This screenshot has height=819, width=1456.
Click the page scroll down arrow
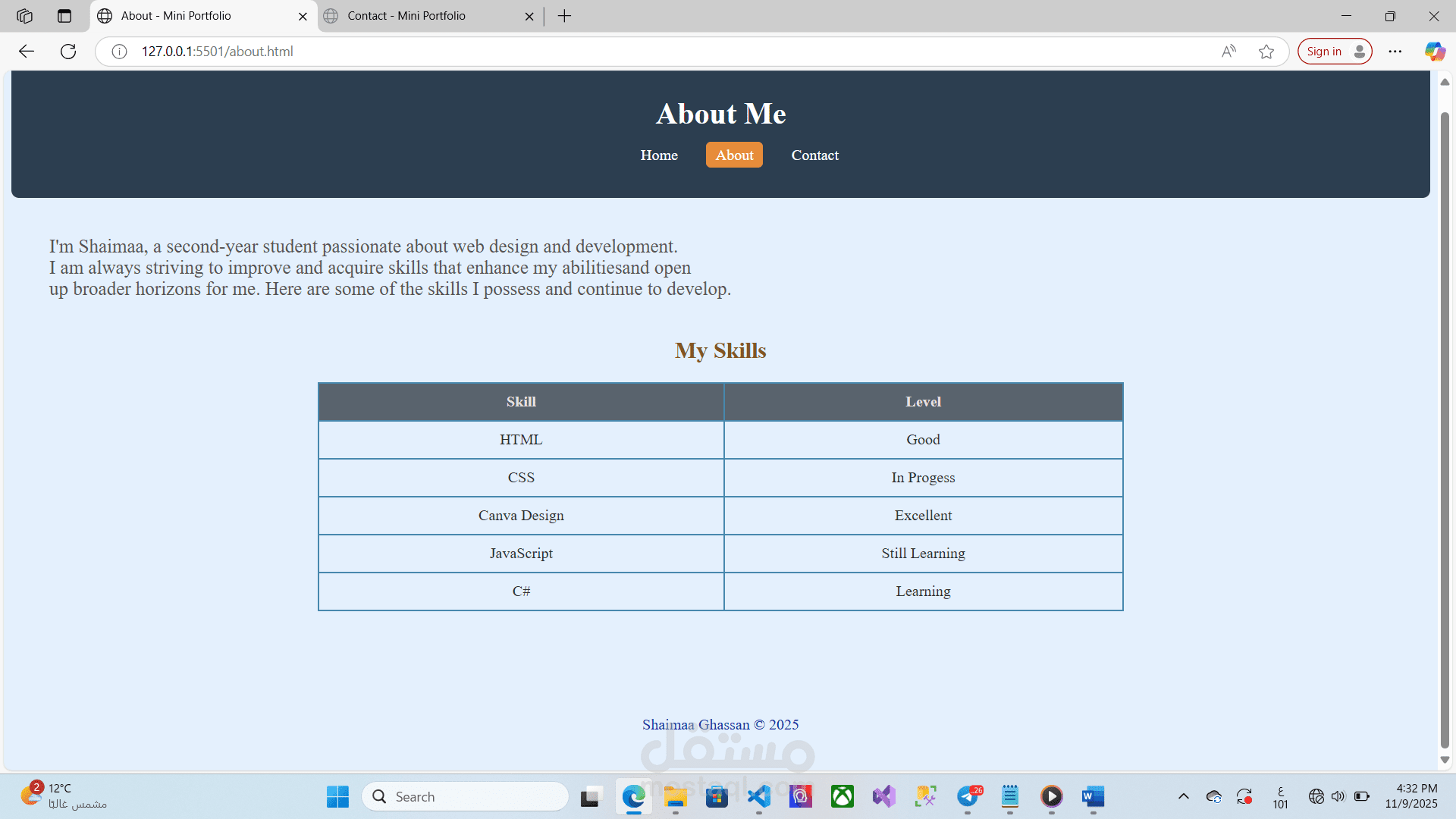coord(1445,760)
